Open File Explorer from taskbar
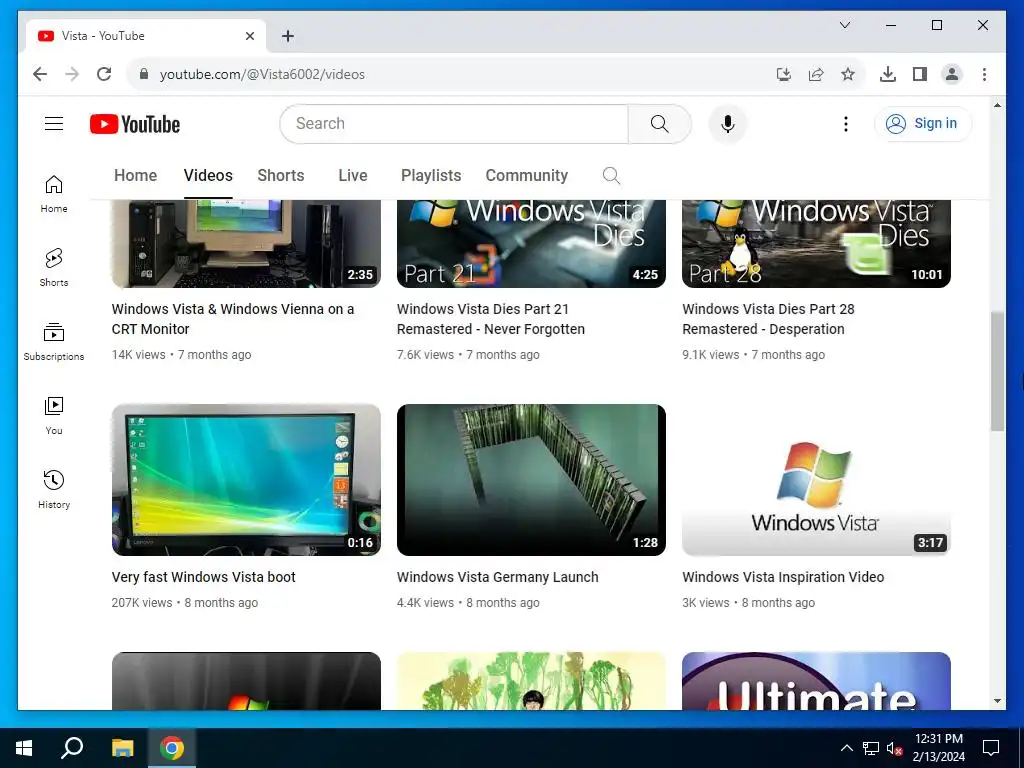Screen dimensions: 1024x768 pos(122,748)
